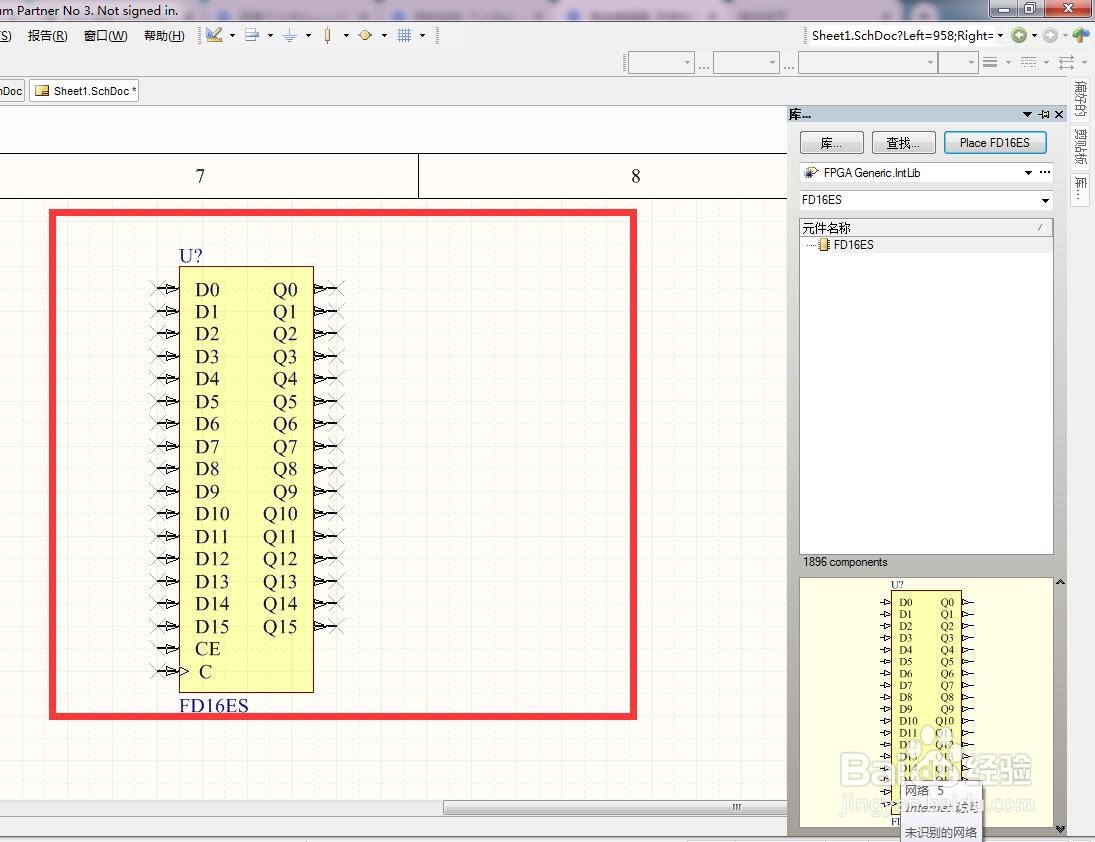Screen dimensions: 1095x842
Task: Click the line weight formatting icon
Action: pos(990,63)
